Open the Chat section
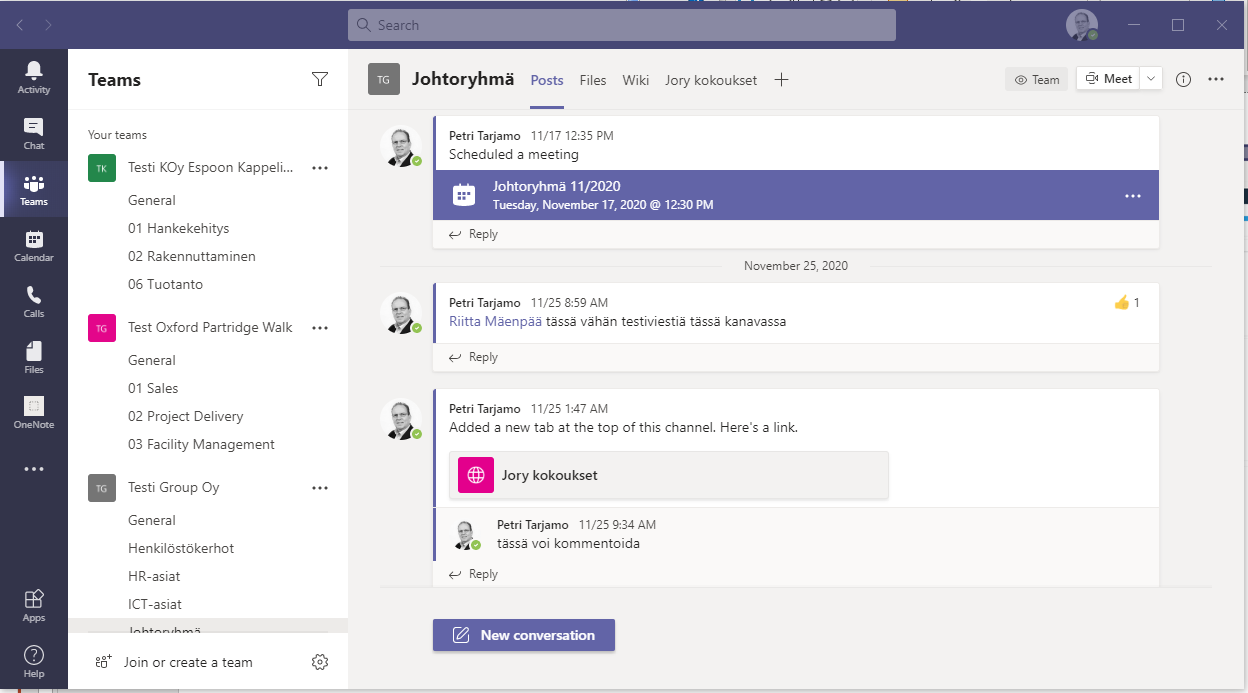The height and width of the screenshot is (693, 1248). coord(34,133)
